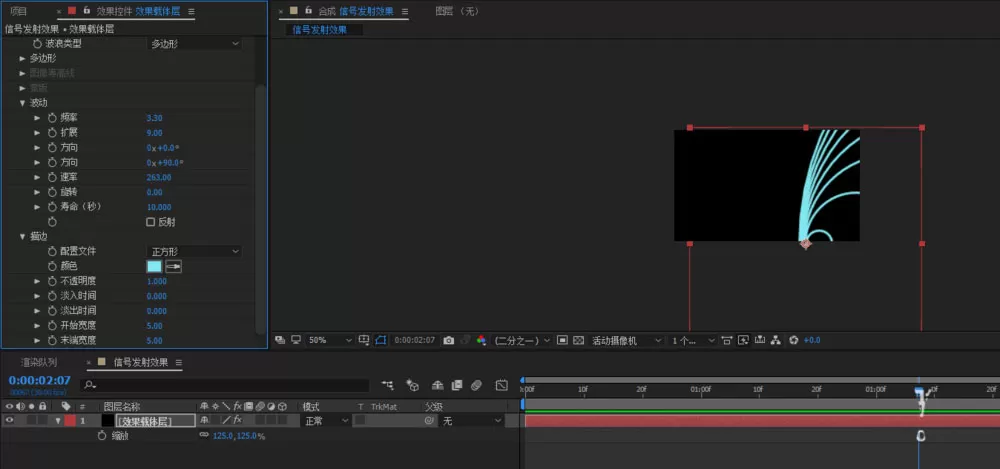Image resolution: width=1000 pixels, height=469 pixels.
Task: Click the timeline layer search field
Action: (225, 385)
